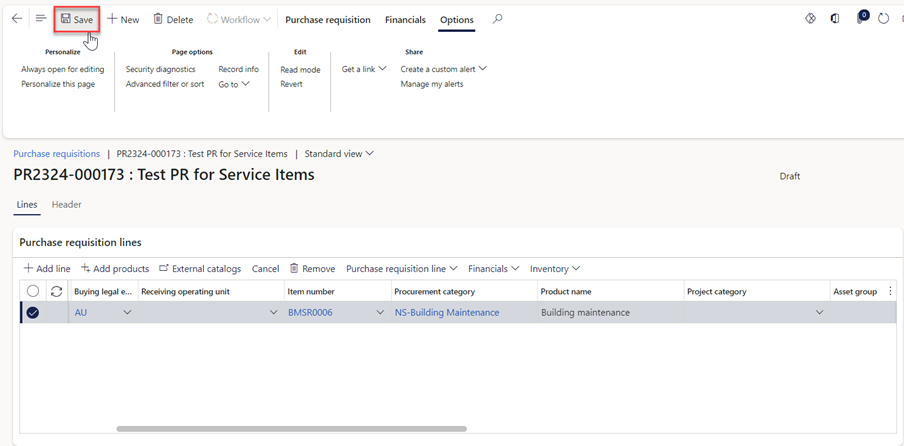The height and width of the screenshot is (446, 904).
Task: Expand the Go to dropdown
Action: coord(233,84)
